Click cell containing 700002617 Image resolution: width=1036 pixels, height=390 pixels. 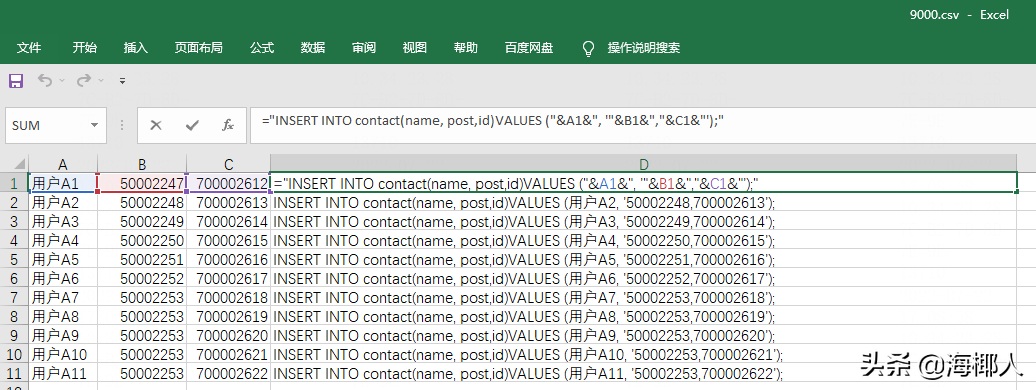tap(228, 278)
